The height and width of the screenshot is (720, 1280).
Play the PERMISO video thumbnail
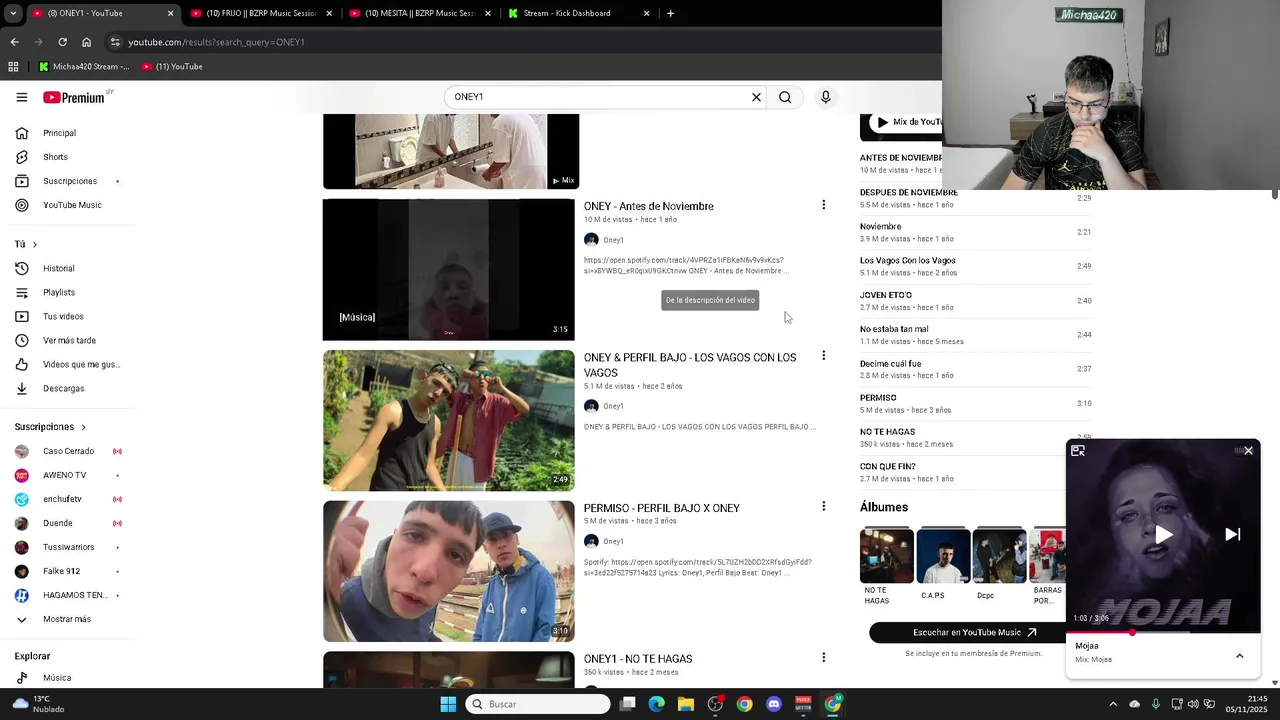pos(449,571)
